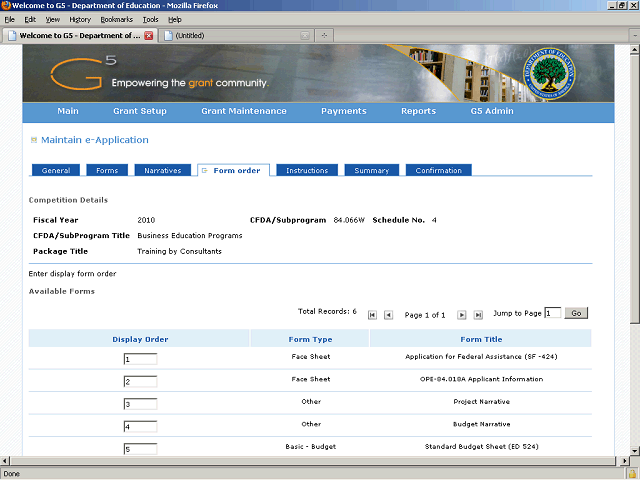Go to previous page of forms list
The height and width of the screenshot is (480, 640).
coord(388,315)
